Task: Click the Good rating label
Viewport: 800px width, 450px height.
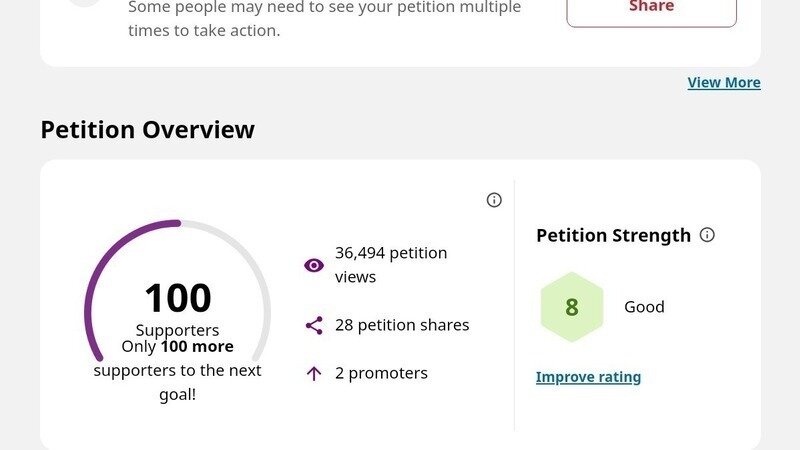Action: (x=644, y=307)
